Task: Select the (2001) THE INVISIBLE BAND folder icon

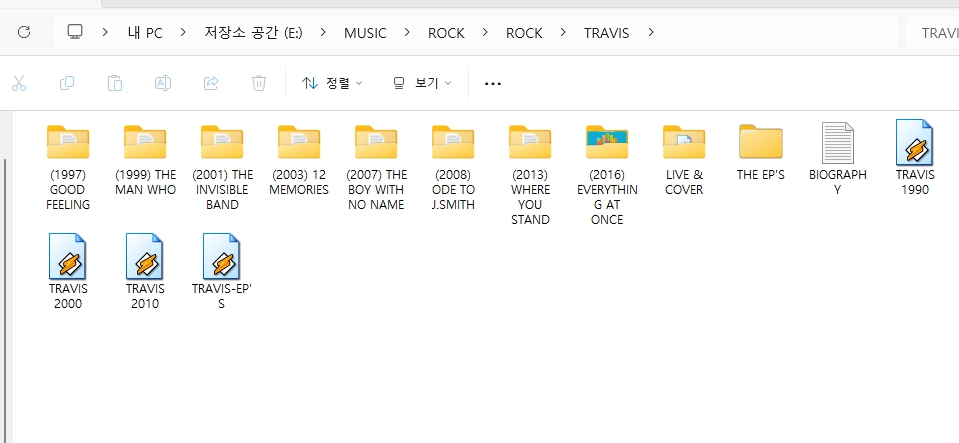Action: [x=222, y=142]
